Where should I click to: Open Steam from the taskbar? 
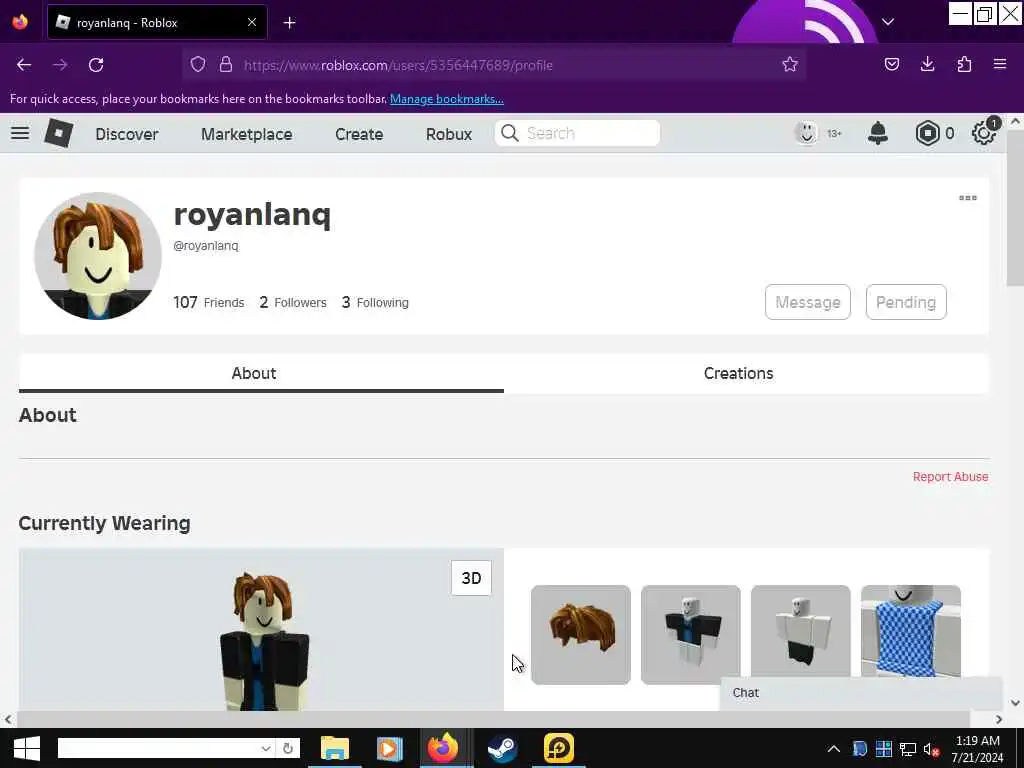502,748
